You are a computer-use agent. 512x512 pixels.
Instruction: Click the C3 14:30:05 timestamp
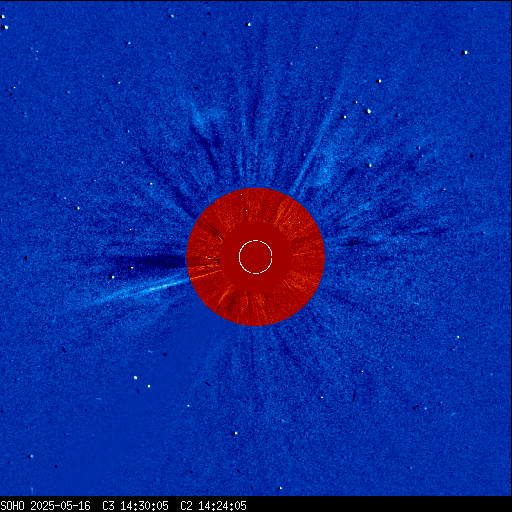pyautogui.click(x=135, y=506)
